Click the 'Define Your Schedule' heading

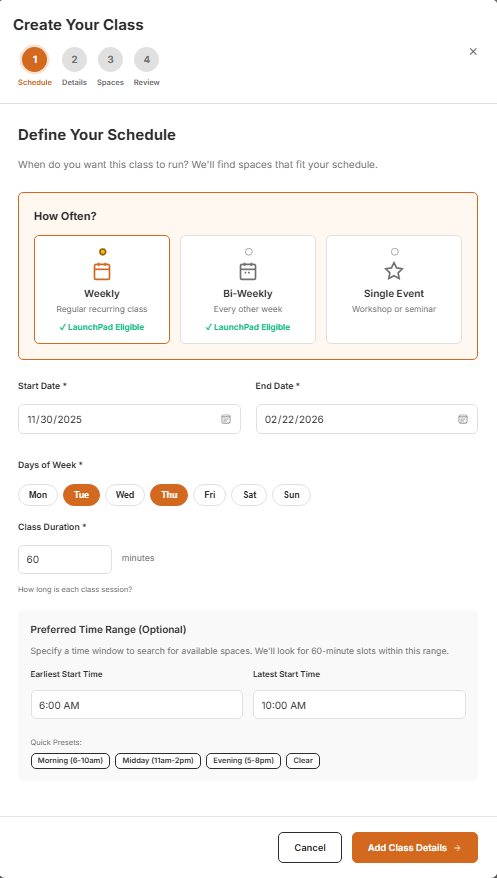click(97, 135)
